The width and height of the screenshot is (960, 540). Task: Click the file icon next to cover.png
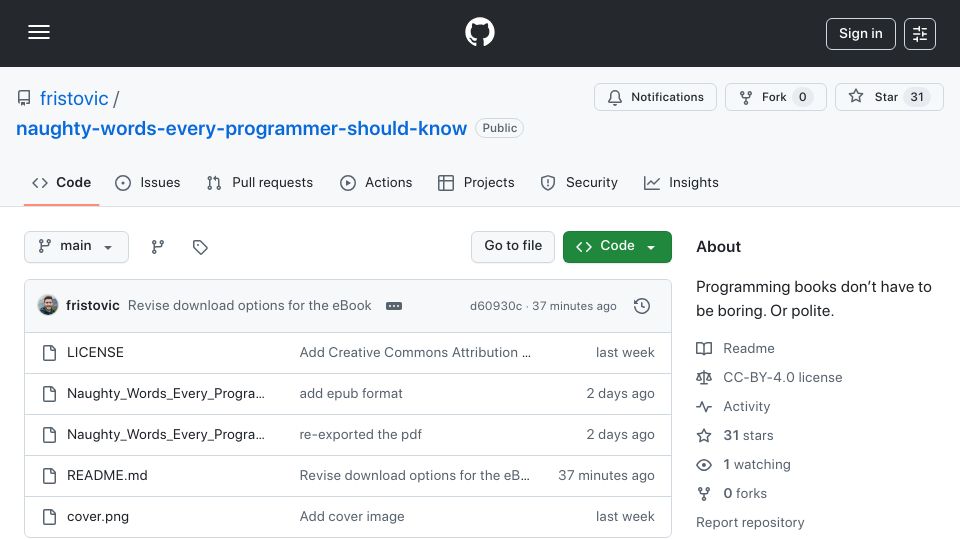pyautogui.click(x=50, y=517)
